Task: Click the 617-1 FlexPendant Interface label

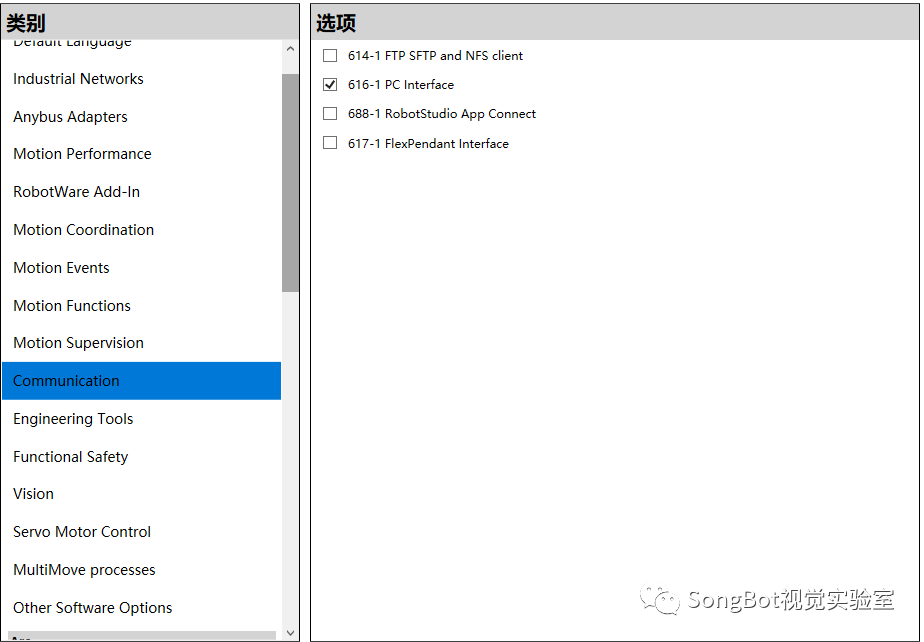Action: tap(428, 143)
